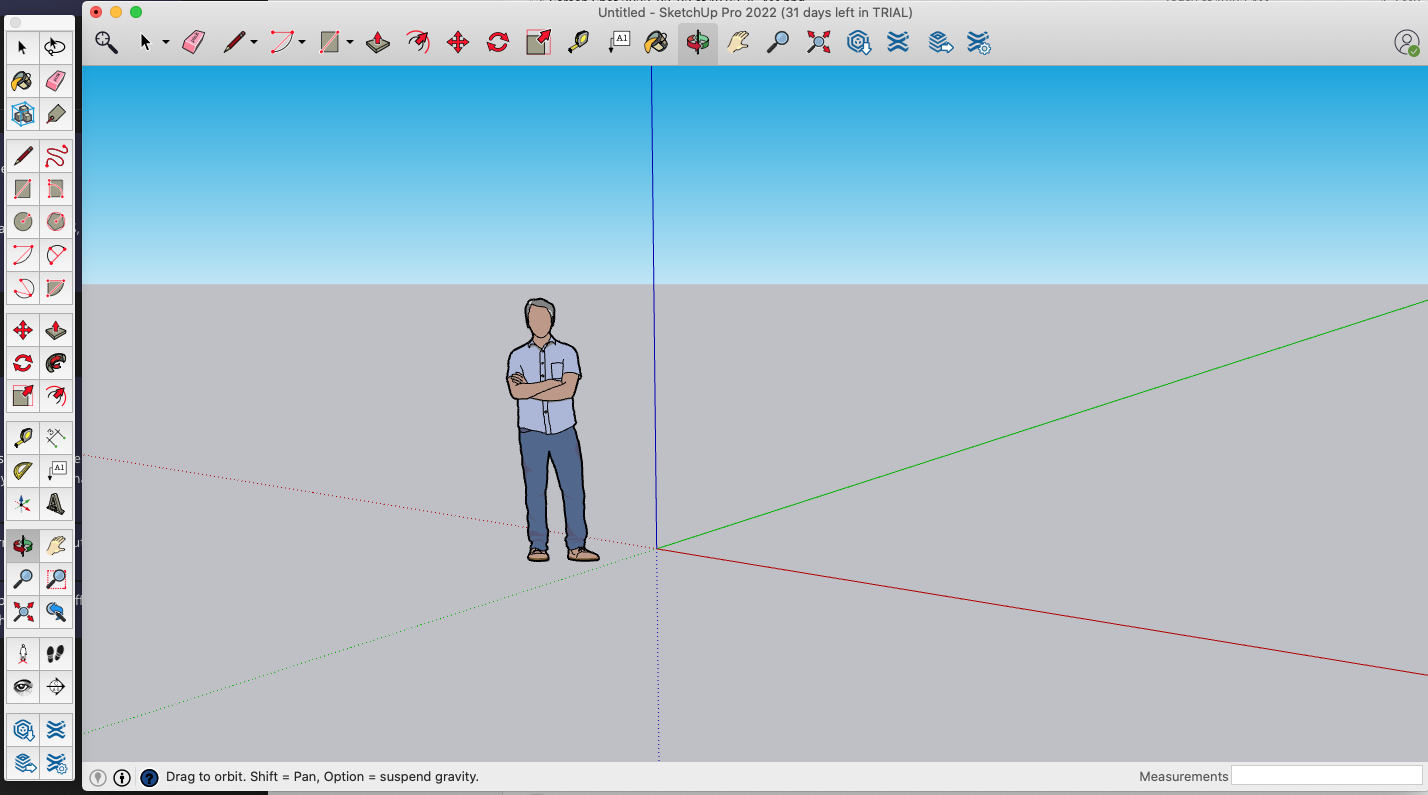Select the Follow Me tool

tap(56, 363)
